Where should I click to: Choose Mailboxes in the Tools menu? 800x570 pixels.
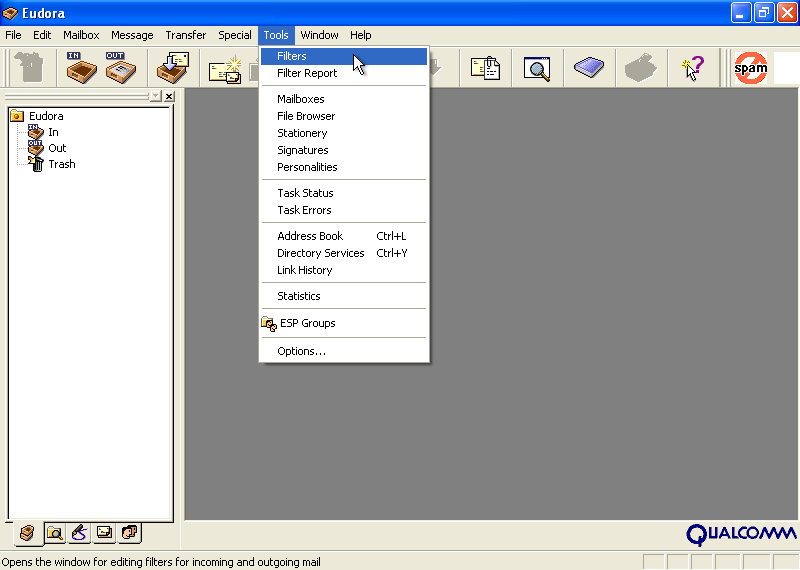point(344,99)
